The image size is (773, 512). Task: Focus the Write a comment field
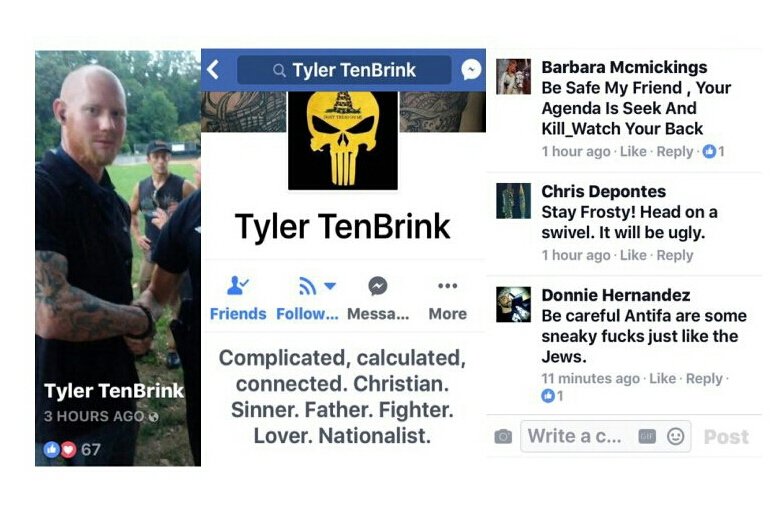pyautogui.click(x=605, y=436)
